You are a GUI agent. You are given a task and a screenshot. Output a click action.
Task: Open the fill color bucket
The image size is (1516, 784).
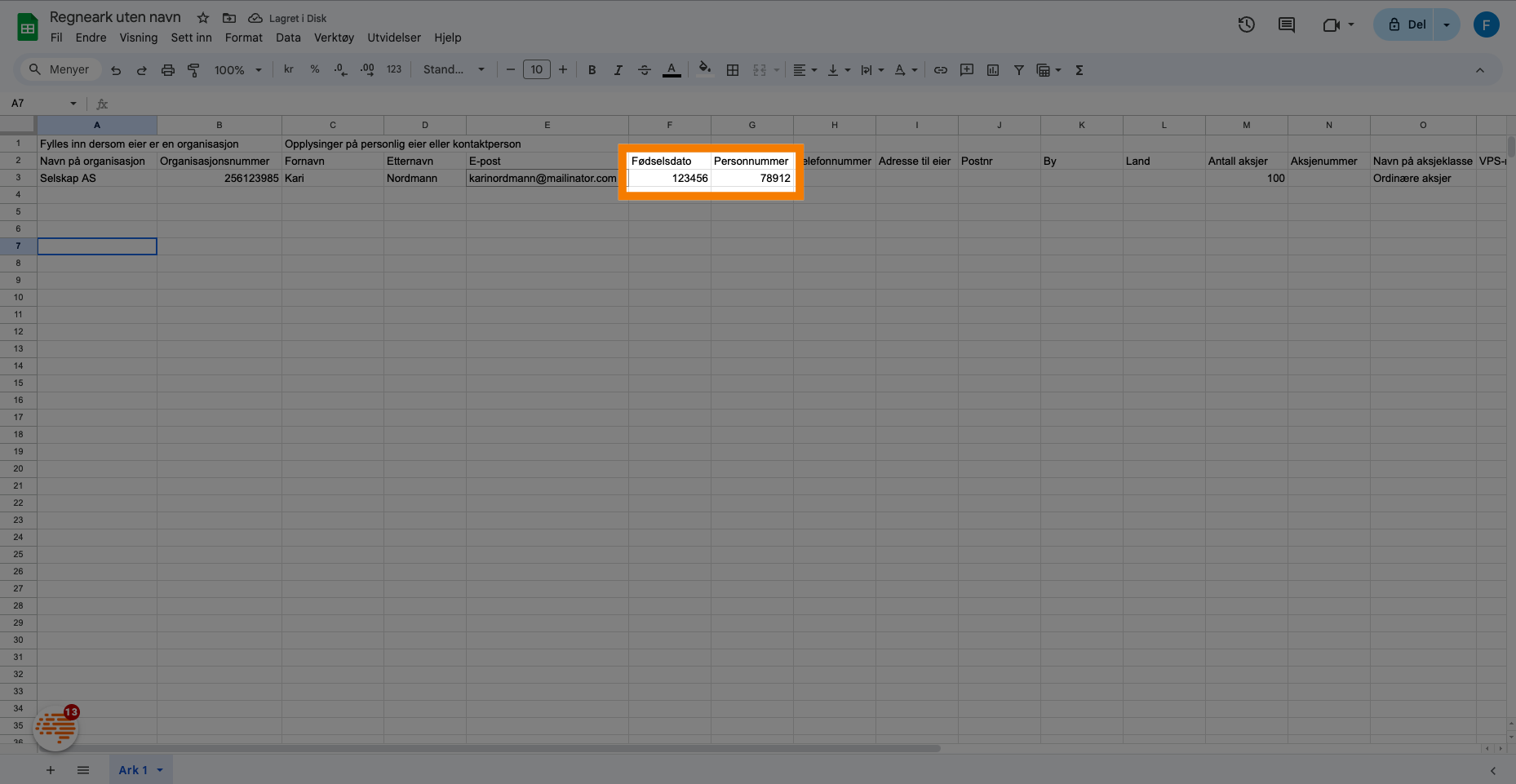point(705,69)
